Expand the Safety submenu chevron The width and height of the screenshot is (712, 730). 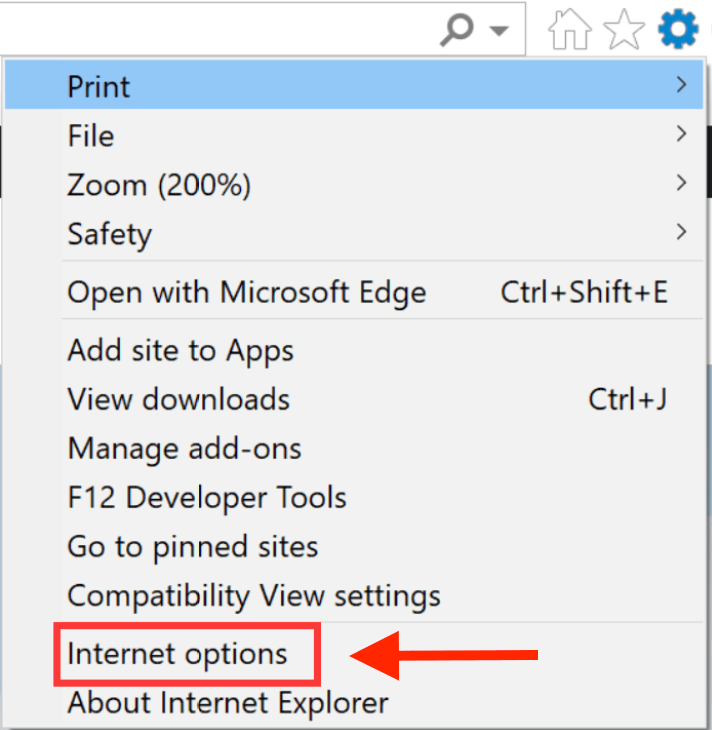[682, 231]
